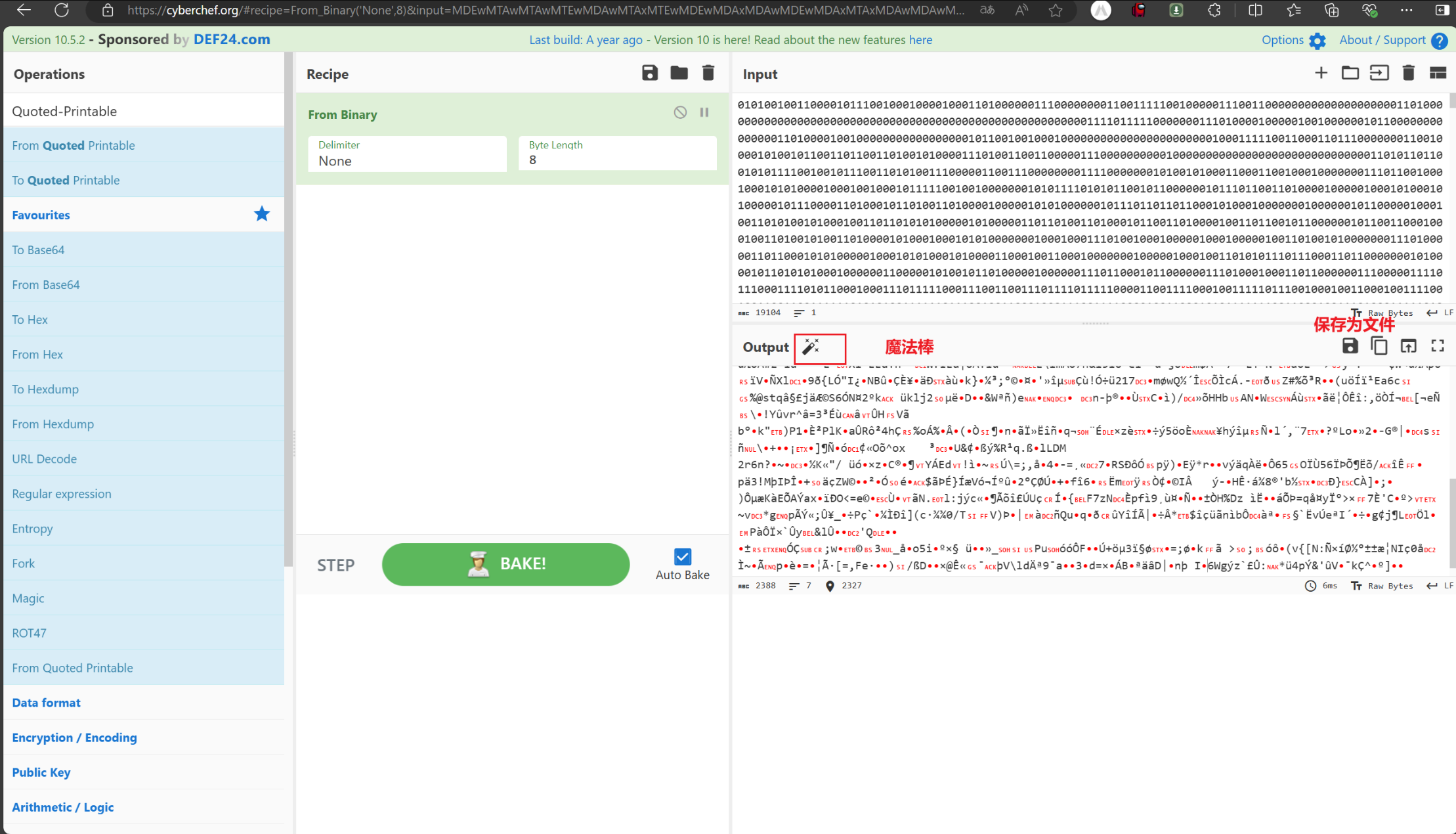
Task: Toggle the Auto Bake checkbox
Action: point(683,557)
